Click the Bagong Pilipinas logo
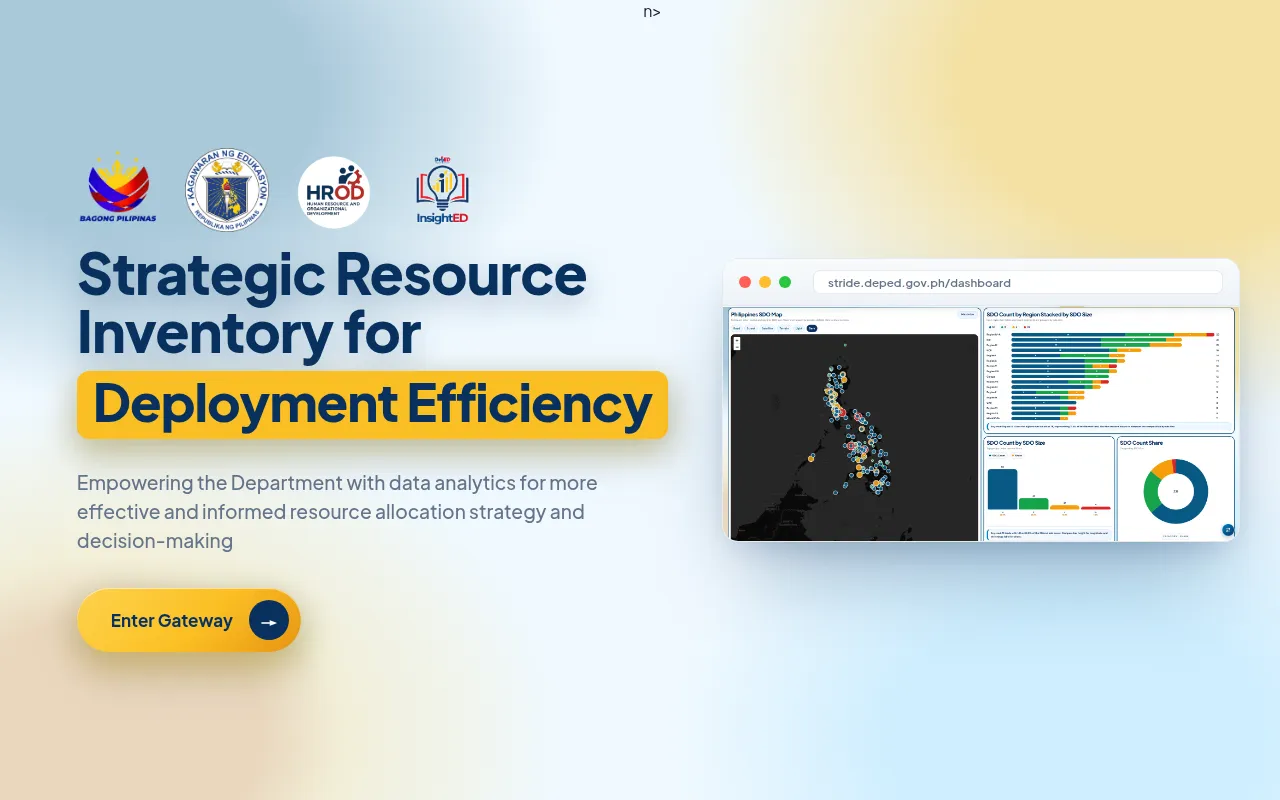Viewport: 1280px width, 800px height. [118, 189]
